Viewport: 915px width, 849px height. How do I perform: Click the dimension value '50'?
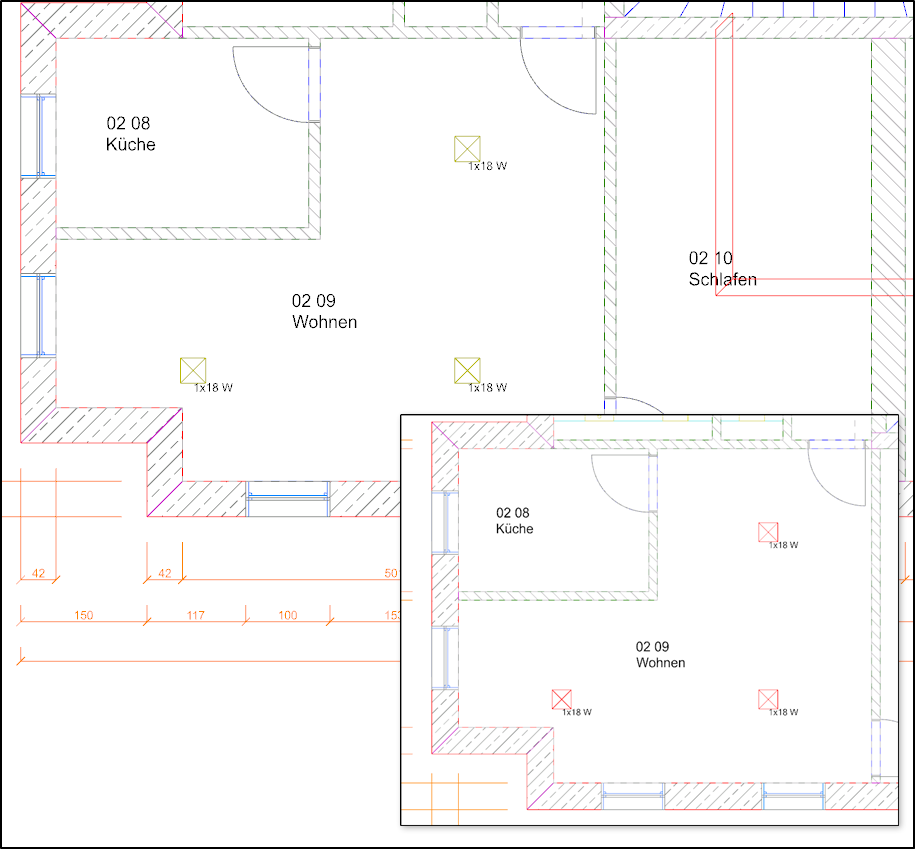391,573
